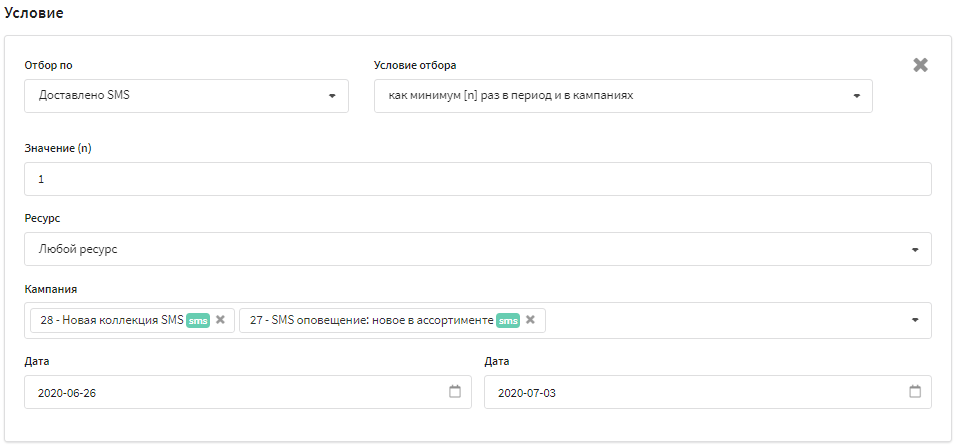Click the arrow at right of 'Любой ресурс'
The height and width of the screenshot is (446, 956).
coord(914,249)
